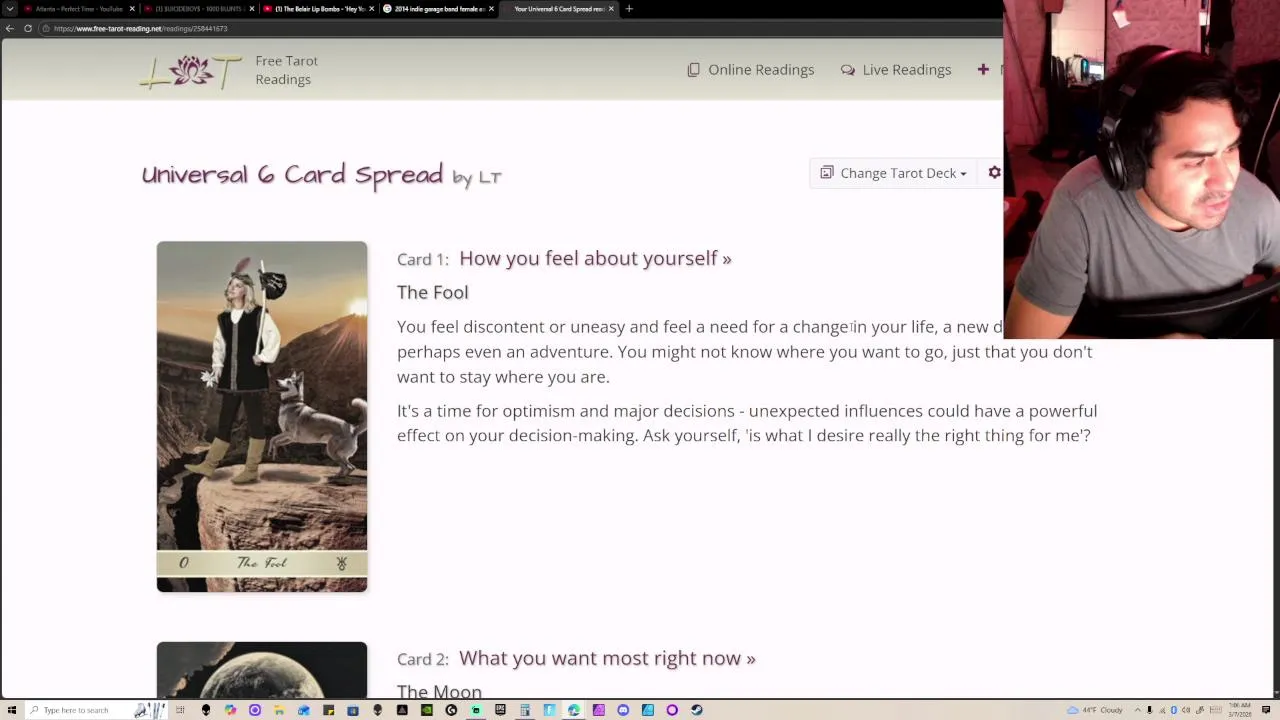Open the Copilot taskbar icon
The image size is (1280, 720).
pos(230,710)
